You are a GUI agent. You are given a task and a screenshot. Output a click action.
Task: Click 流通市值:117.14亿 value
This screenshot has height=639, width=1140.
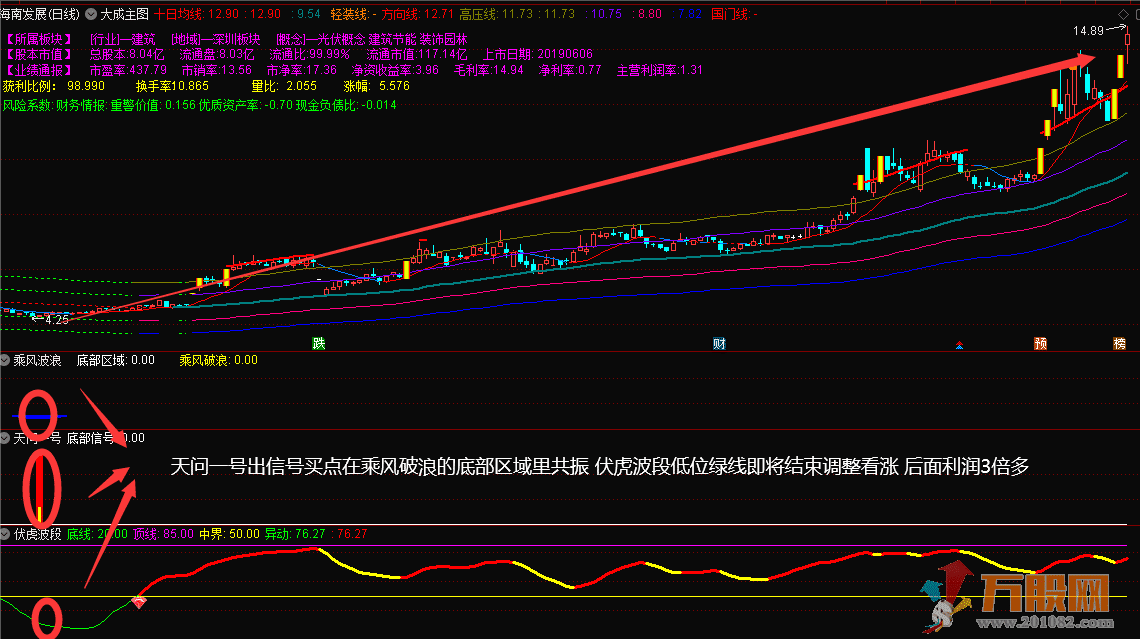pyautogui.click(x=417, y=55)
